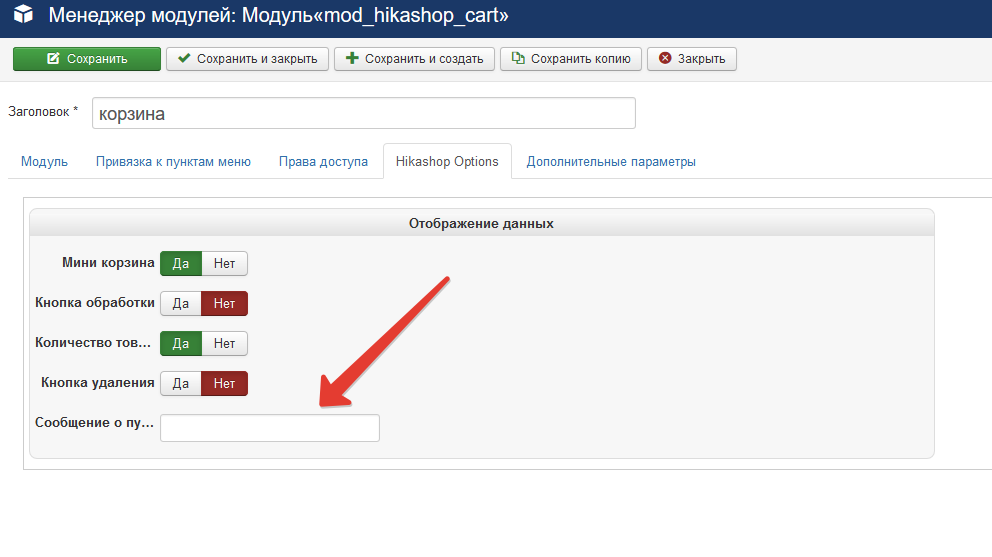The width and height of the screenshot is (992, 557).
Task: Click the copy icon on Сохранить копию
Action: click(x=518, y=58)
